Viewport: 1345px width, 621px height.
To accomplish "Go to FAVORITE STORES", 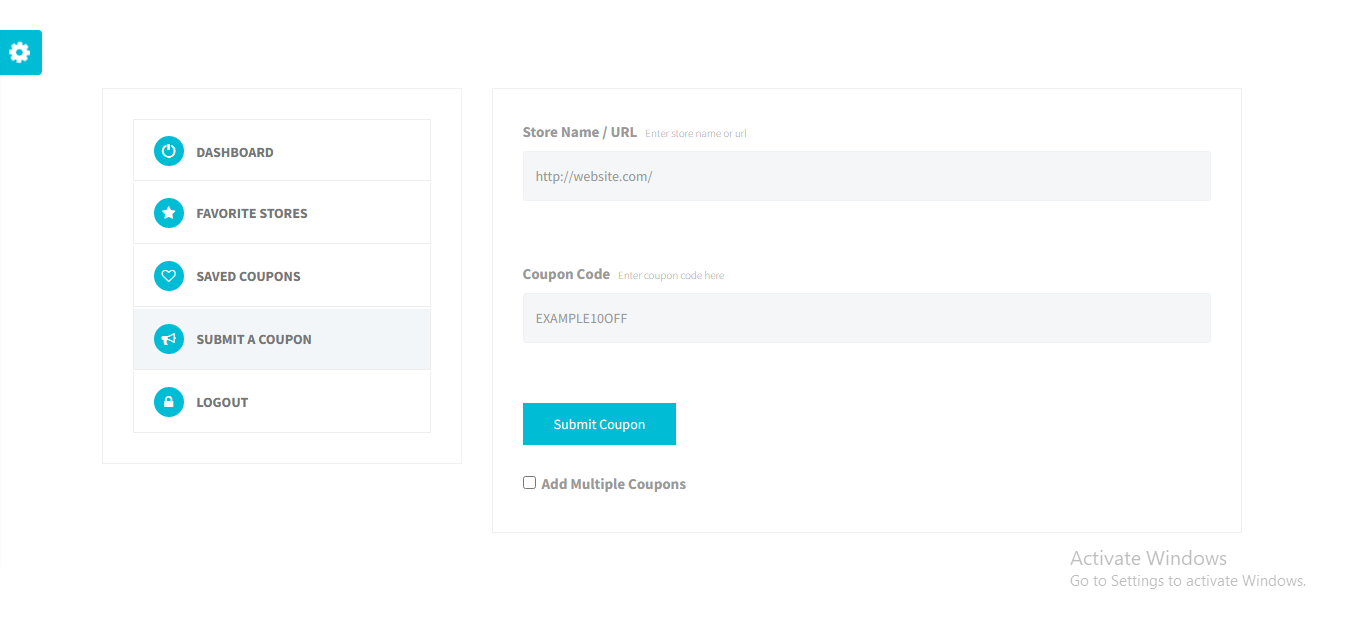I will click(282, 213).
